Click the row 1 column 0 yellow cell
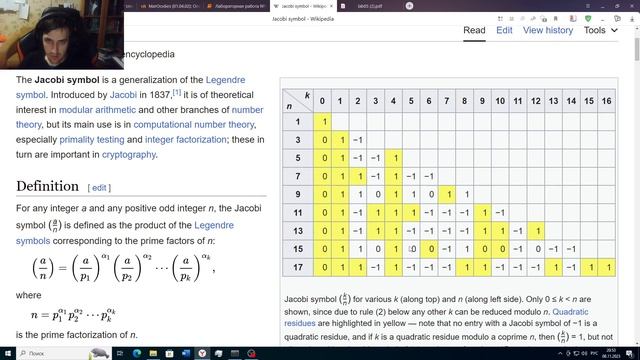Viewport: 640px width, 360px height. 322,122
